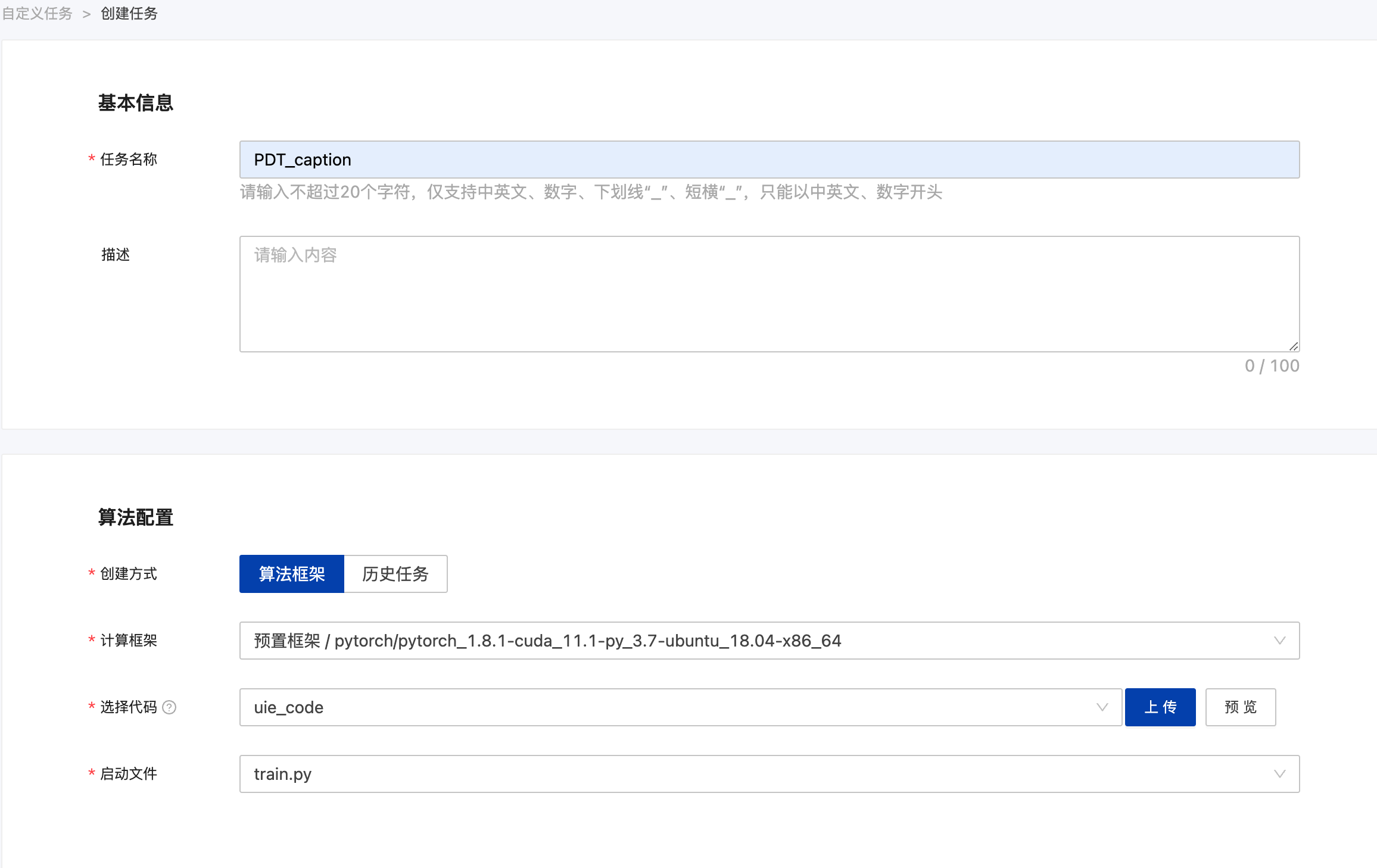Click the 创建方式 field label

point(129,574)
